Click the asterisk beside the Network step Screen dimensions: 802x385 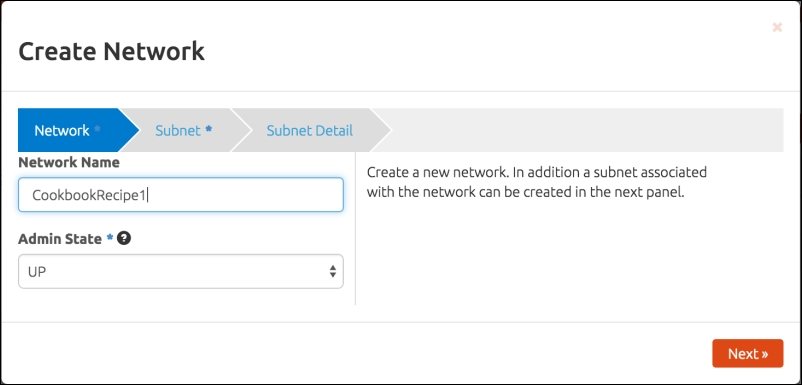(97, 129)
